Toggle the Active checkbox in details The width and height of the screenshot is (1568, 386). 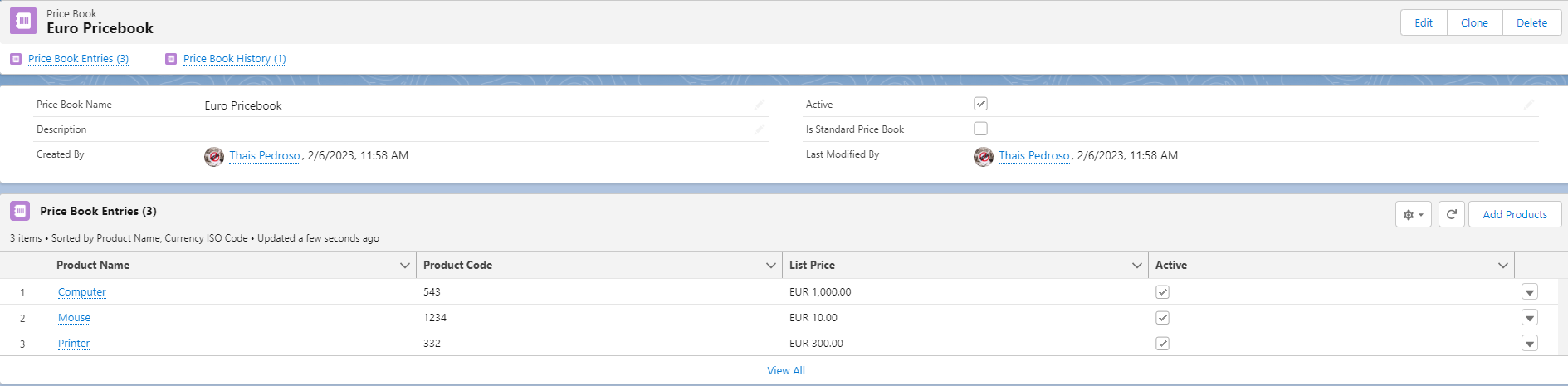coord(980,104)
